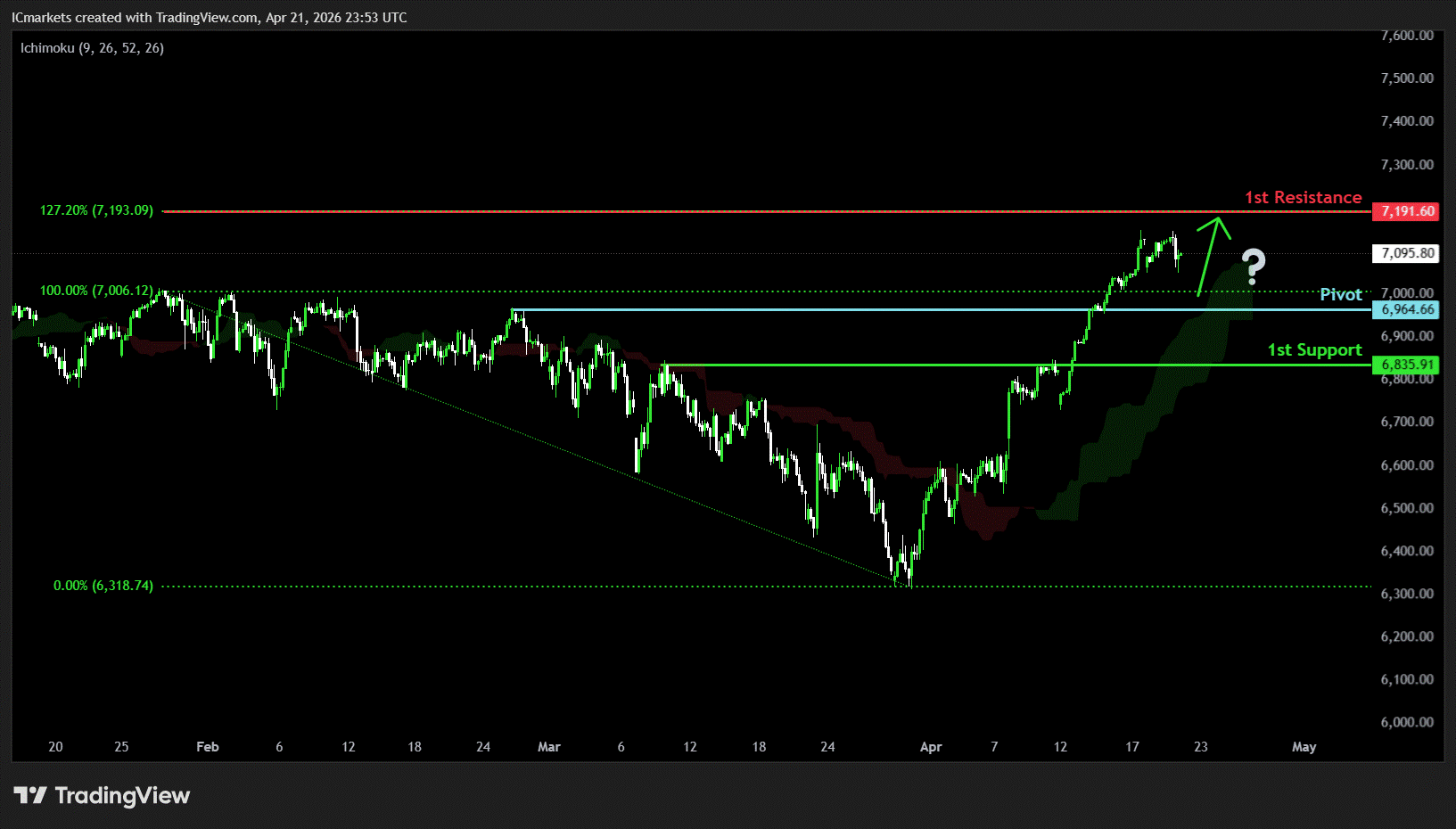Click the Mar date on time axis
The image size is (1456, 829).
pos(548,747)
